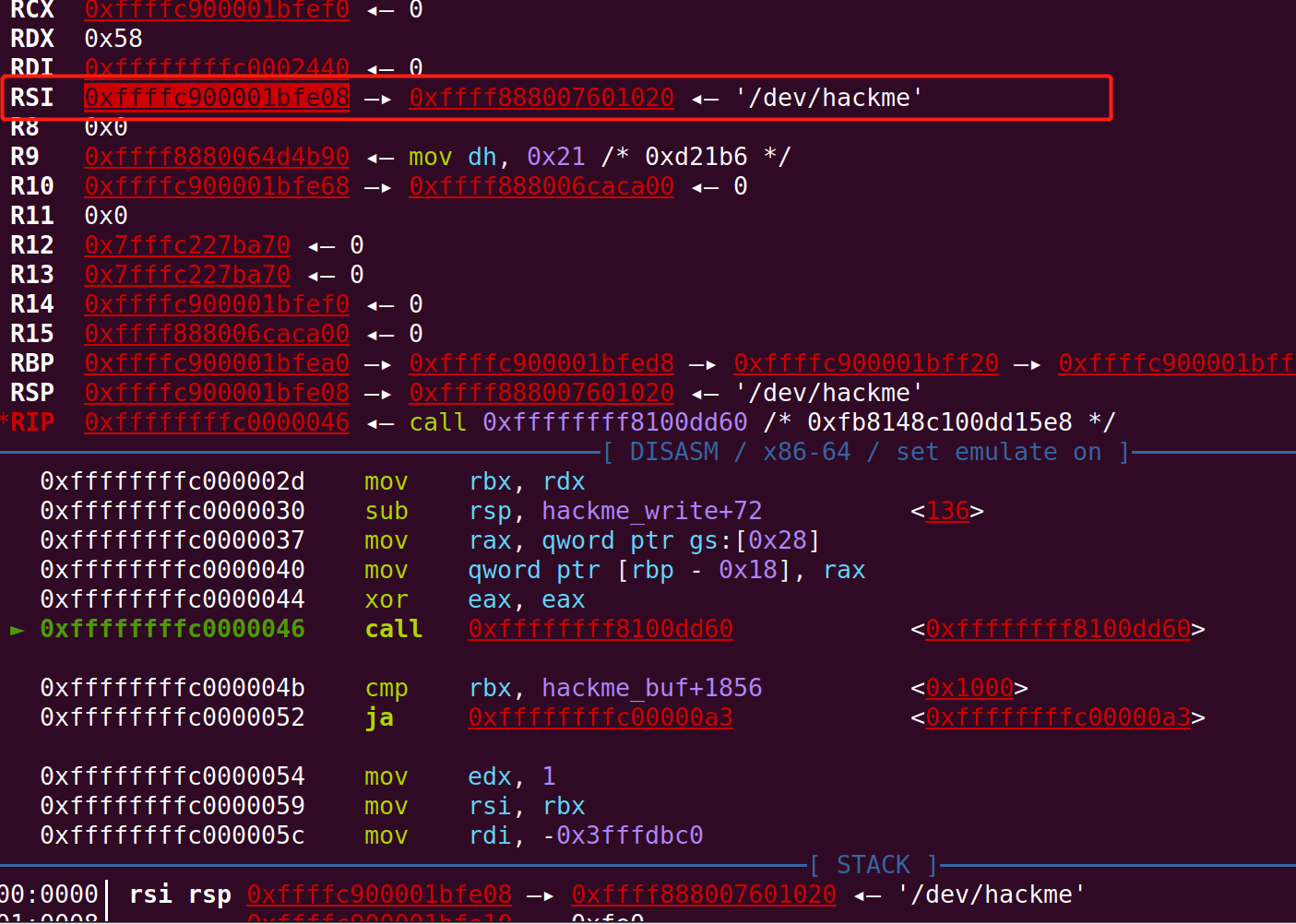The image size is (1296, 924).
Task: Click the RSP address 0xffffc900001bfe08
Action: click(217, 393)
